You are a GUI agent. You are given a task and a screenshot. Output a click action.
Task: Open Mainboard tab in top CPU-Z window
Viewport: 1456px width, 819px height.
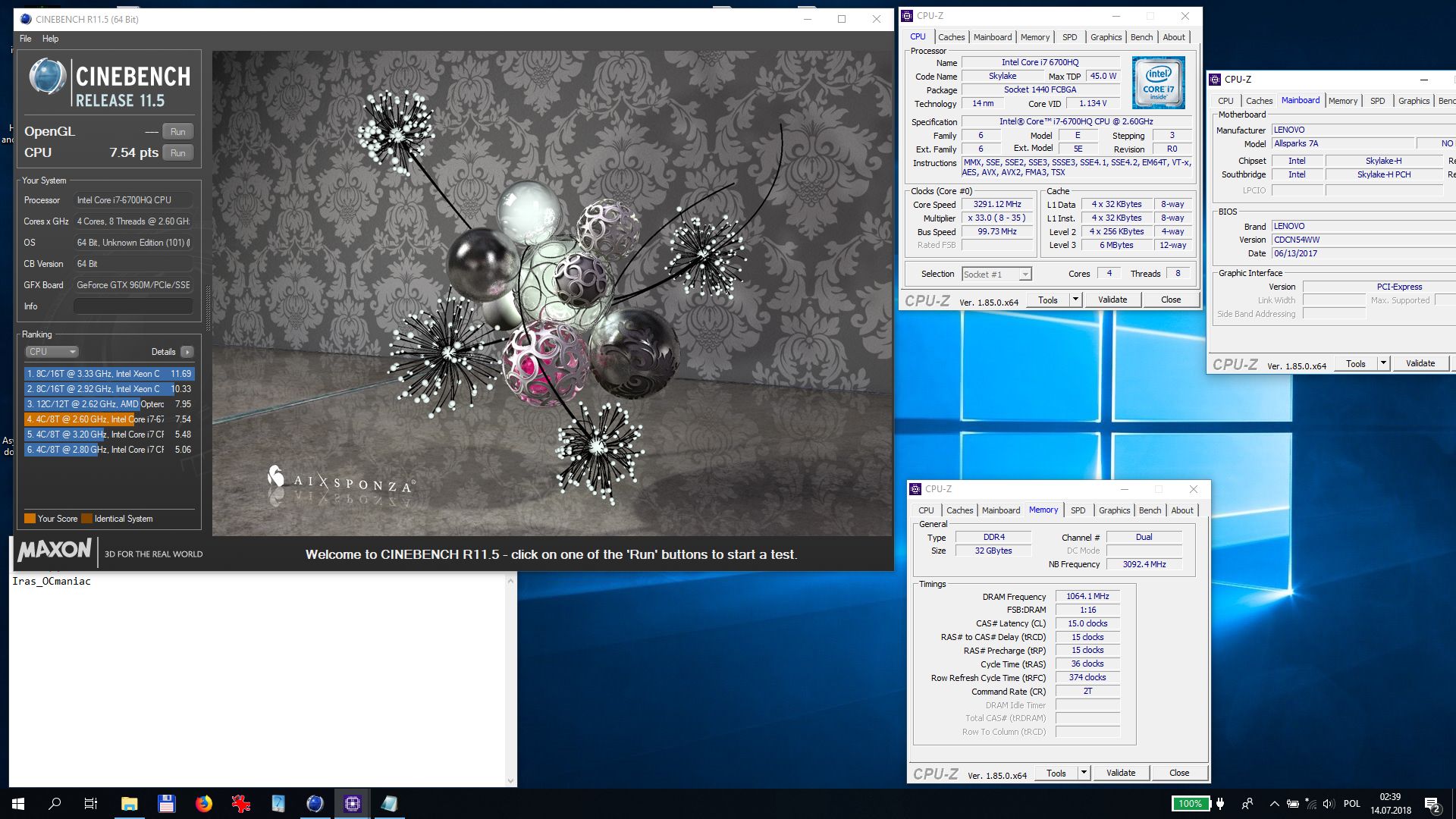coord(992,37)
